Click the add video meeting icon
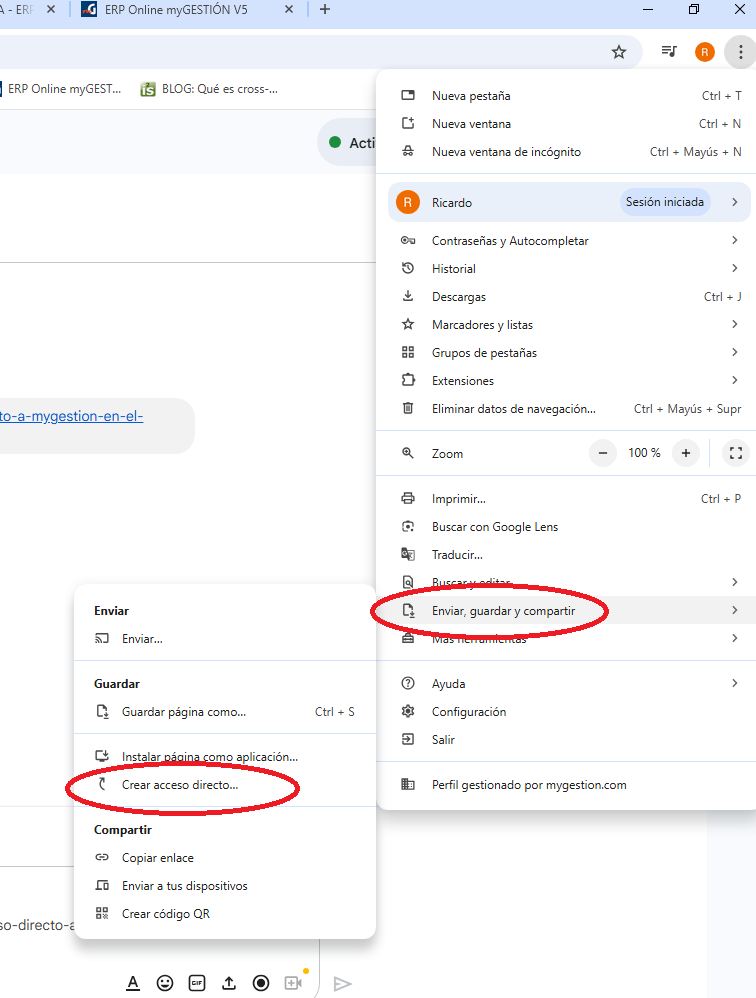 293,983
